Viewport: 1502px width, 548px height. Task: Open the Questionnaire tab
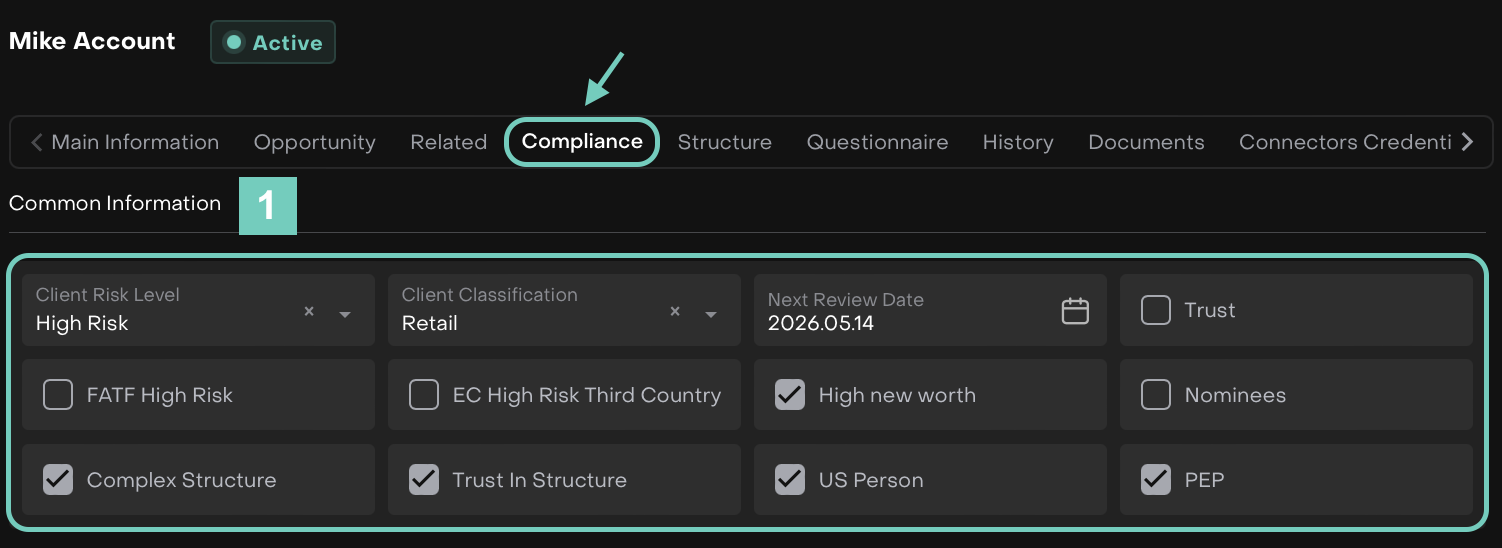coord(877,142)
